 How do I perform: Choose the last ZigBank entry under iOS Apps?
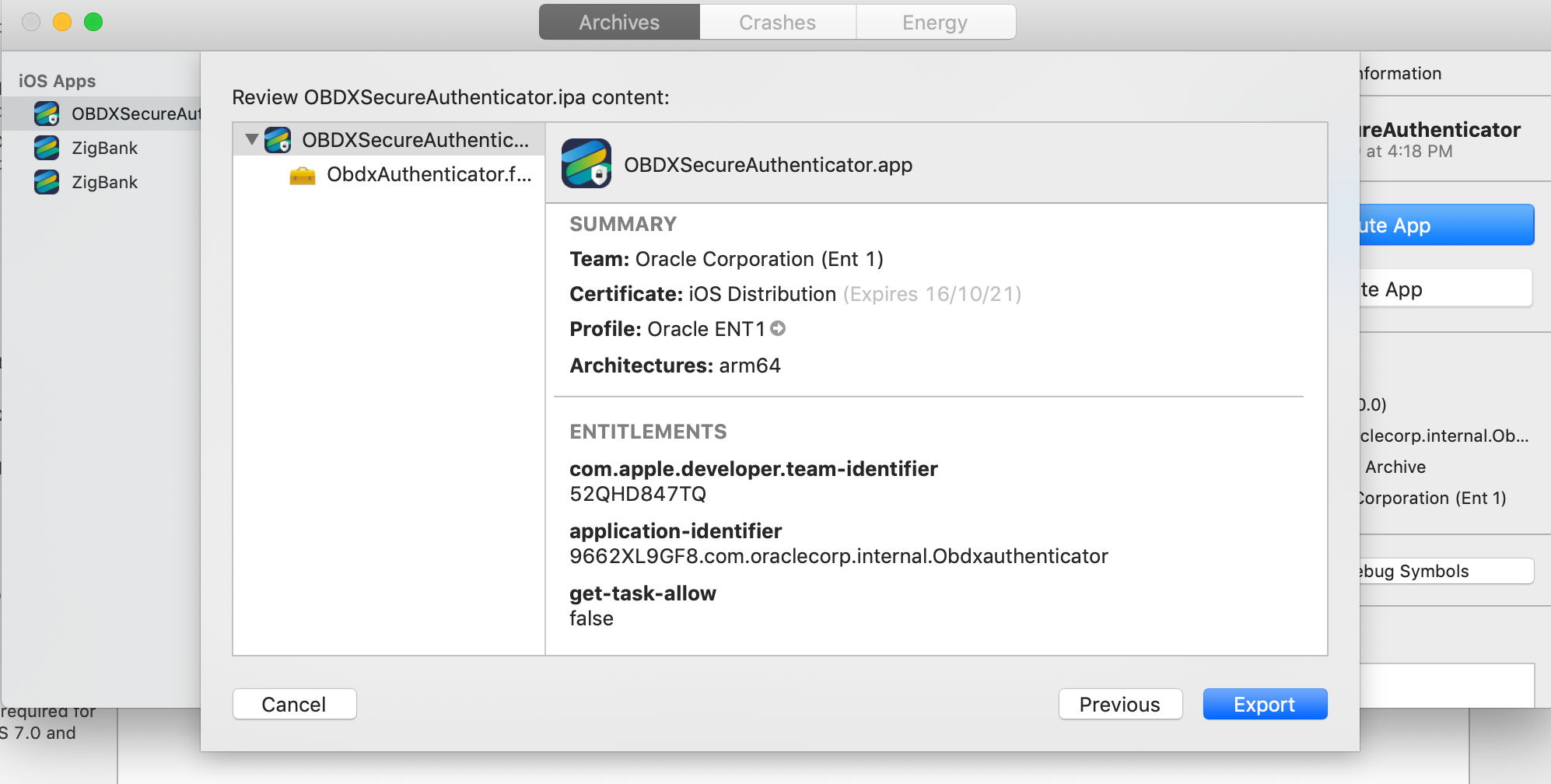104,182
